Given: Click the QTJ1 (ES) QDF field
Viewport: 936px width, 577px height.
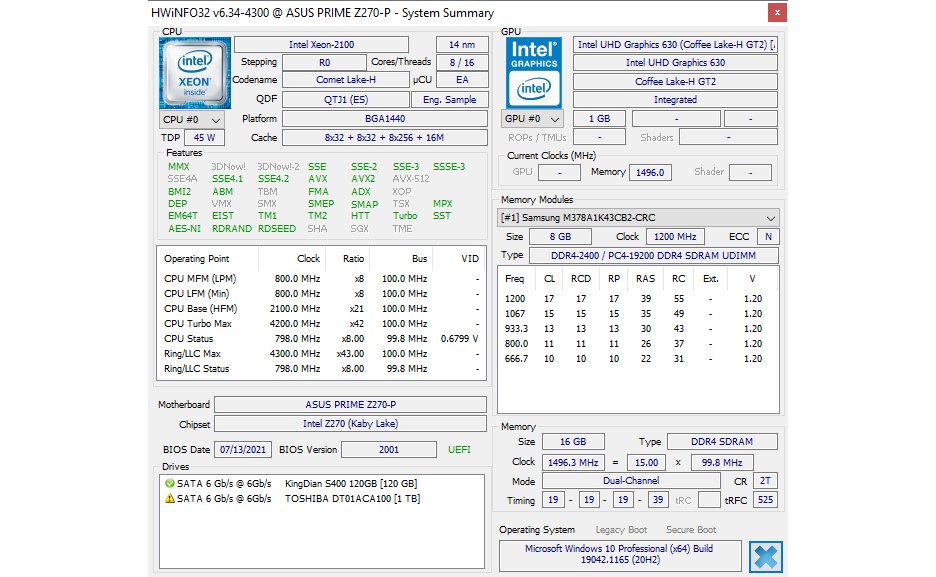Looking at the screenshot, I should point(346,100).
